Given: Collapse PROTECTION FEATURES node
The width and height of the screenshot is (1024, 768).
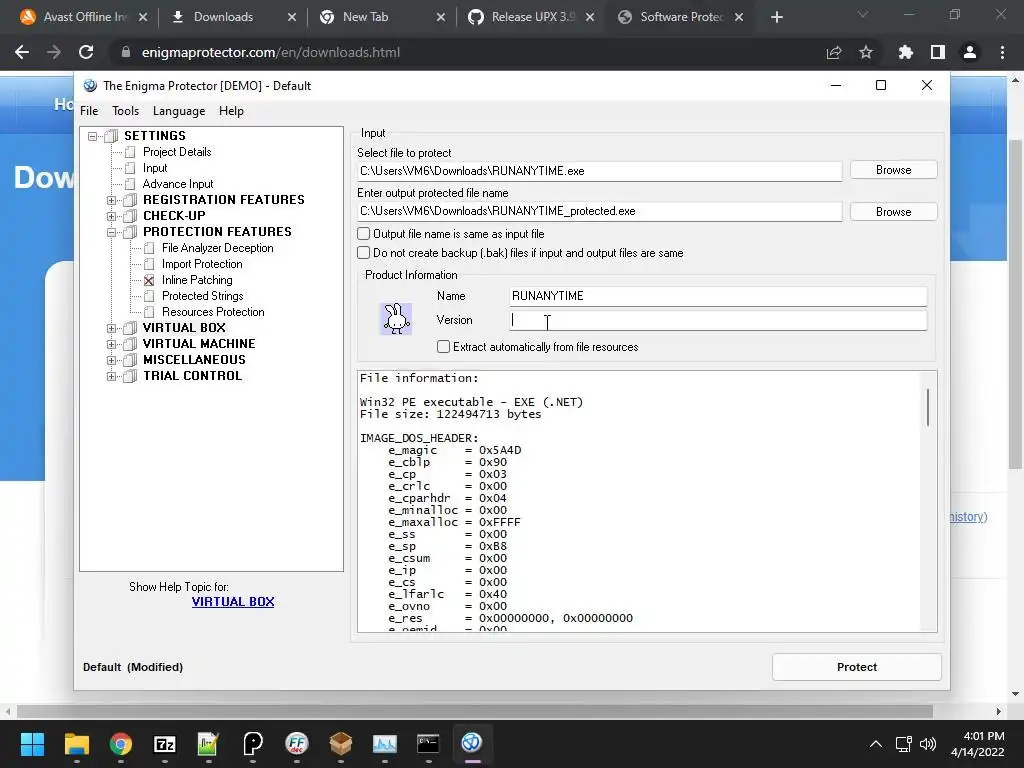Looking at the screenshot, I should pyautogui.click(x=112, y=232).
